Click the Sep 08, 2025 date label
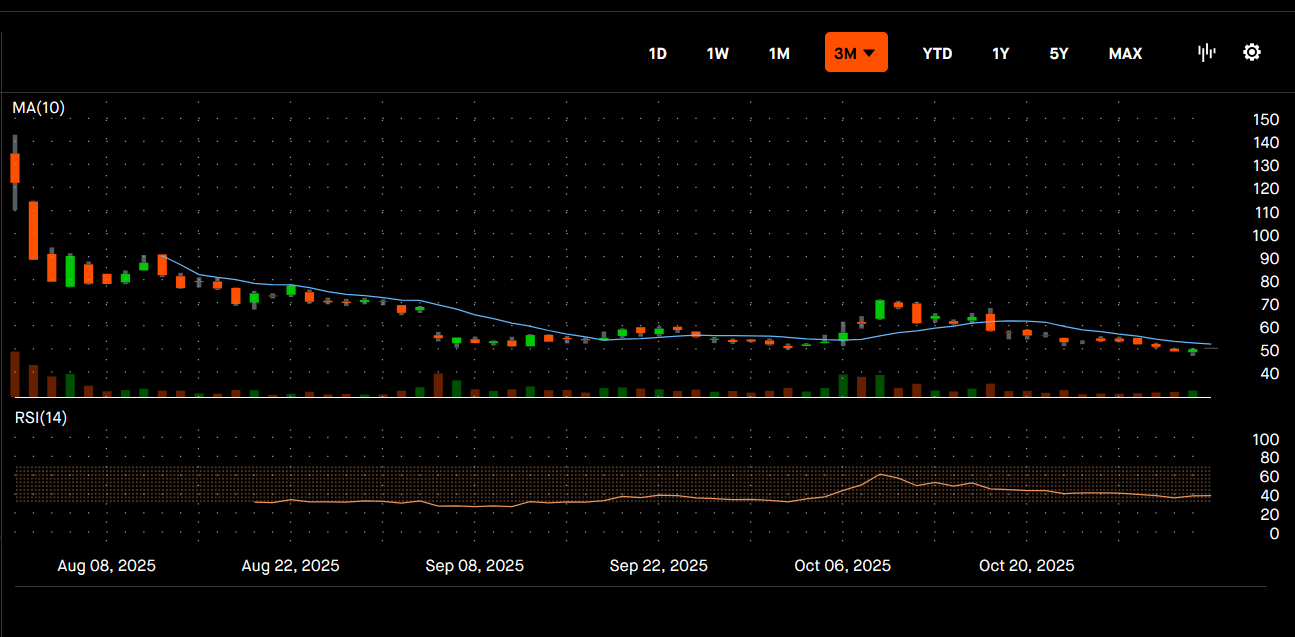Image resolution: width=1295 pixels, height=637 pixels. pos(475,566)
